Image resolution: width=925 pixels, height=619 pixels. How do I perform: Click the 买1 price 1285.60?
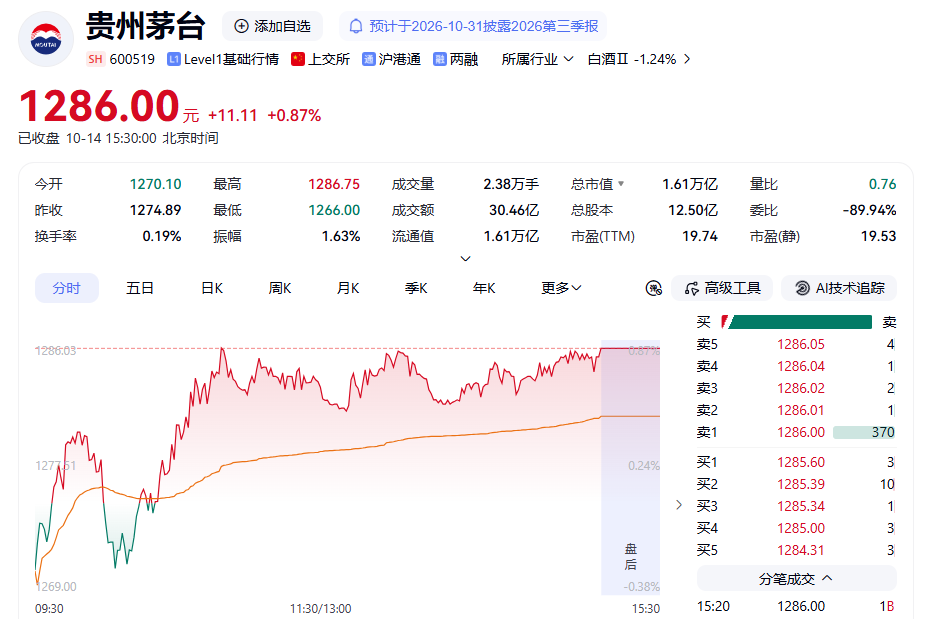(801, 462)
